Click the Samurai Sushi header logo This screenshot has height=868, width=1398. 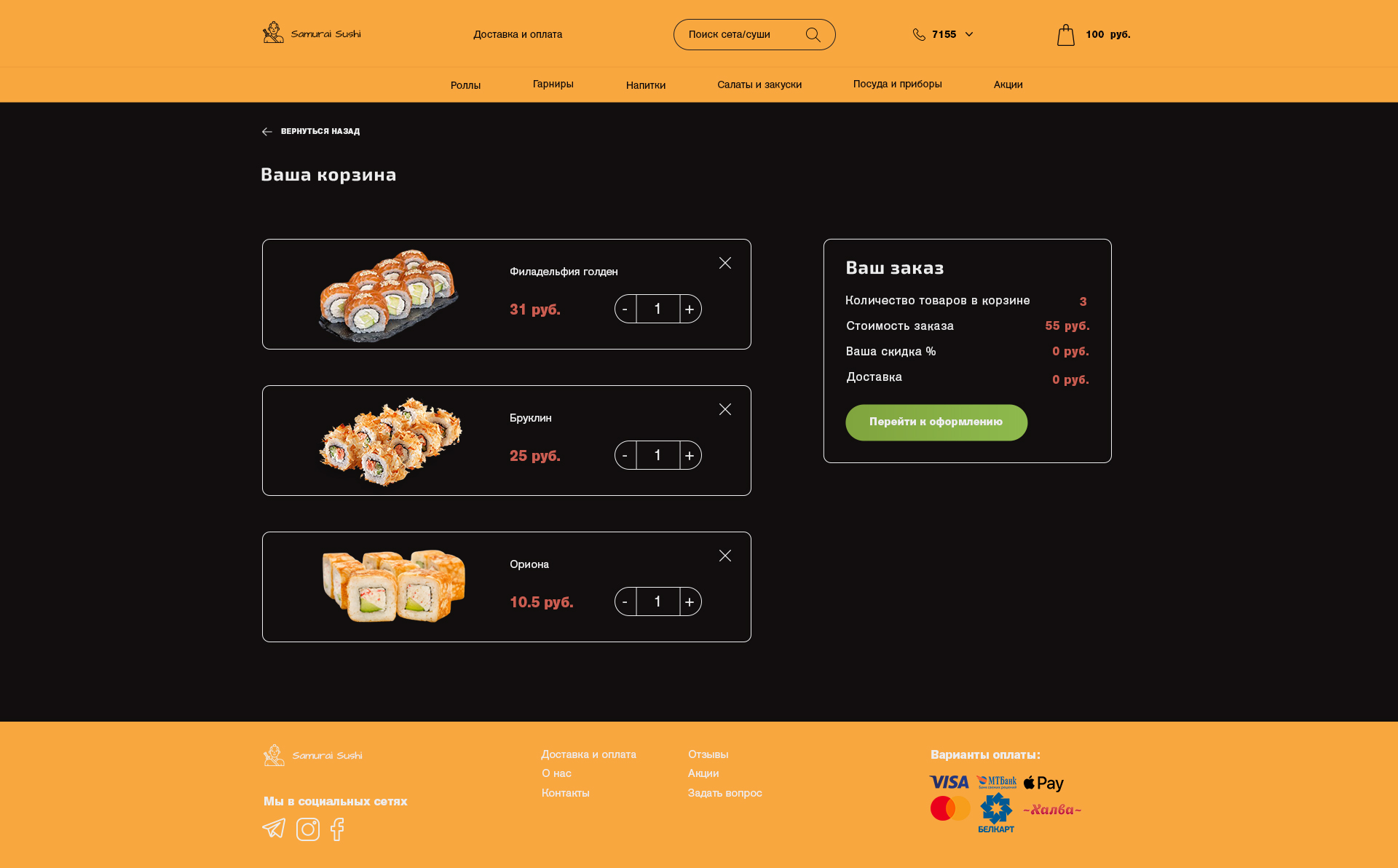[312, 33]
